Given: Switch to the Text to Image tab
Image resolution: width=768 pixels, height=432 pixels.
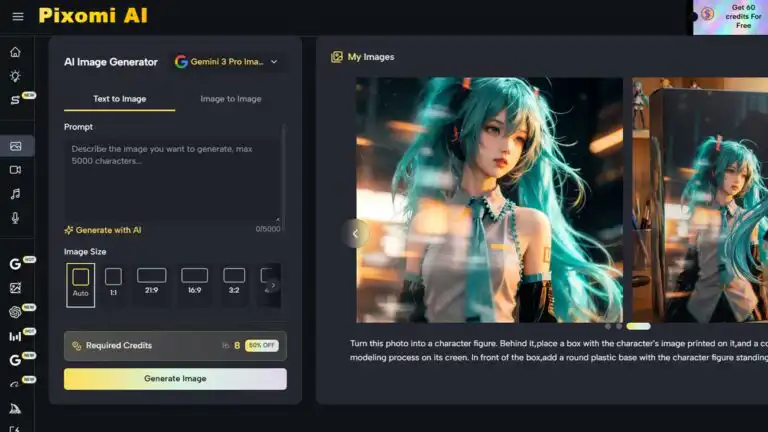Looking at the screenshot, I should 120,99.
